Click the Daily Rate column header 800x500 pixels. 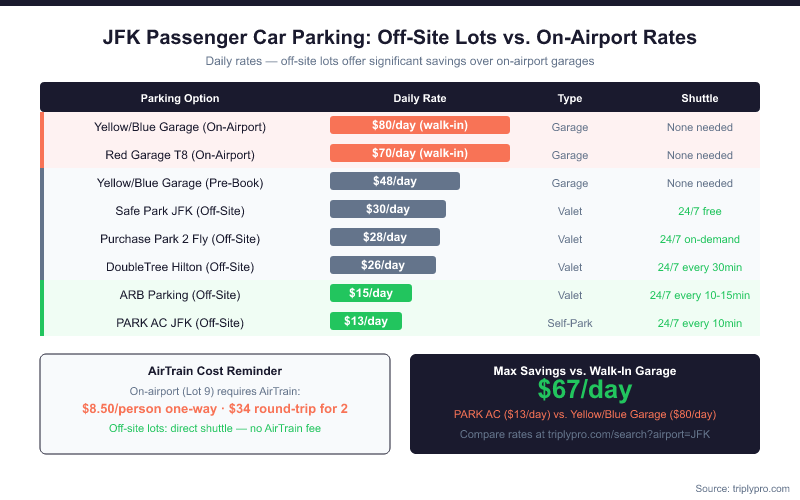(x=420, y=99)
